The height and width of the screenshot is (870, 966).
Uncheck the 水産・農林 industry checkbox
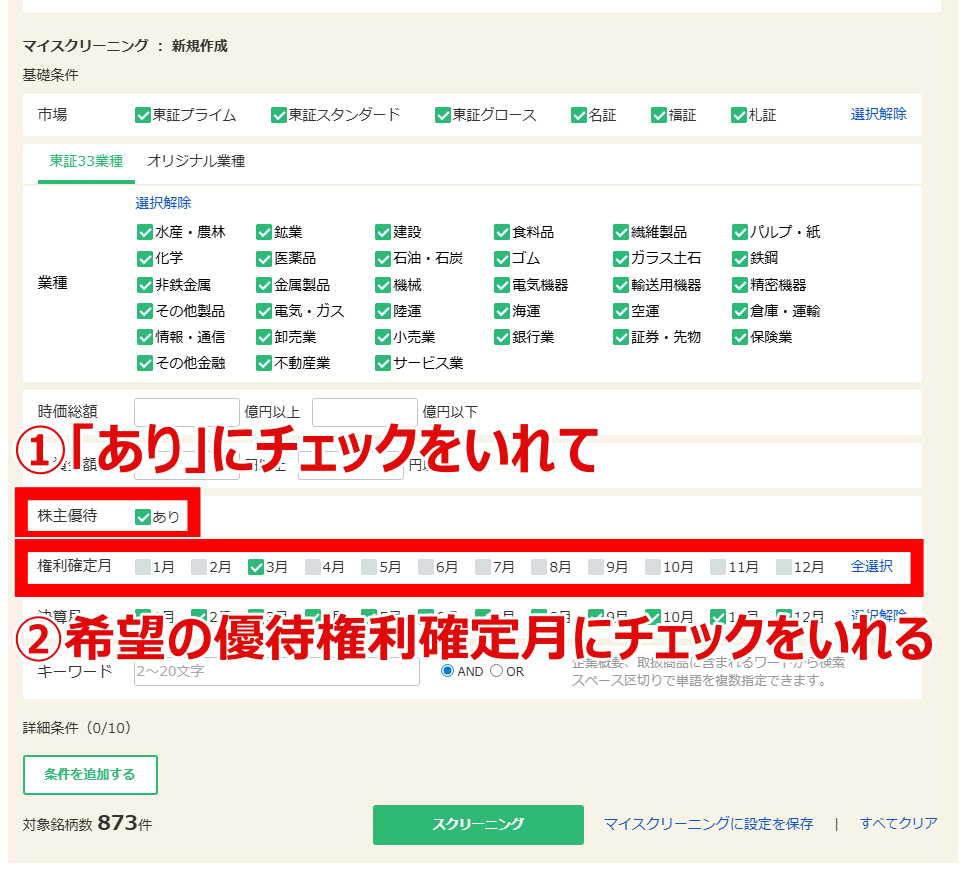(x=144, y=232)
